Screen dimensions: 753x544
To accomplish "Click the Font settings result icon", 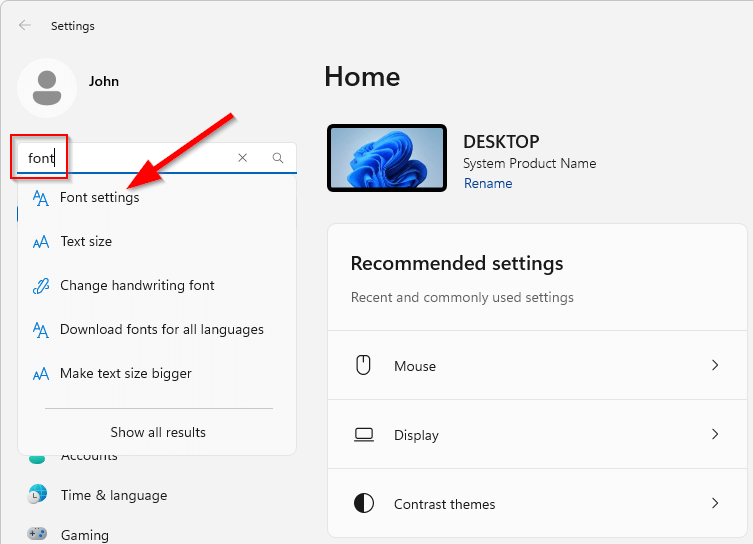I will click(x=41, y=198).
